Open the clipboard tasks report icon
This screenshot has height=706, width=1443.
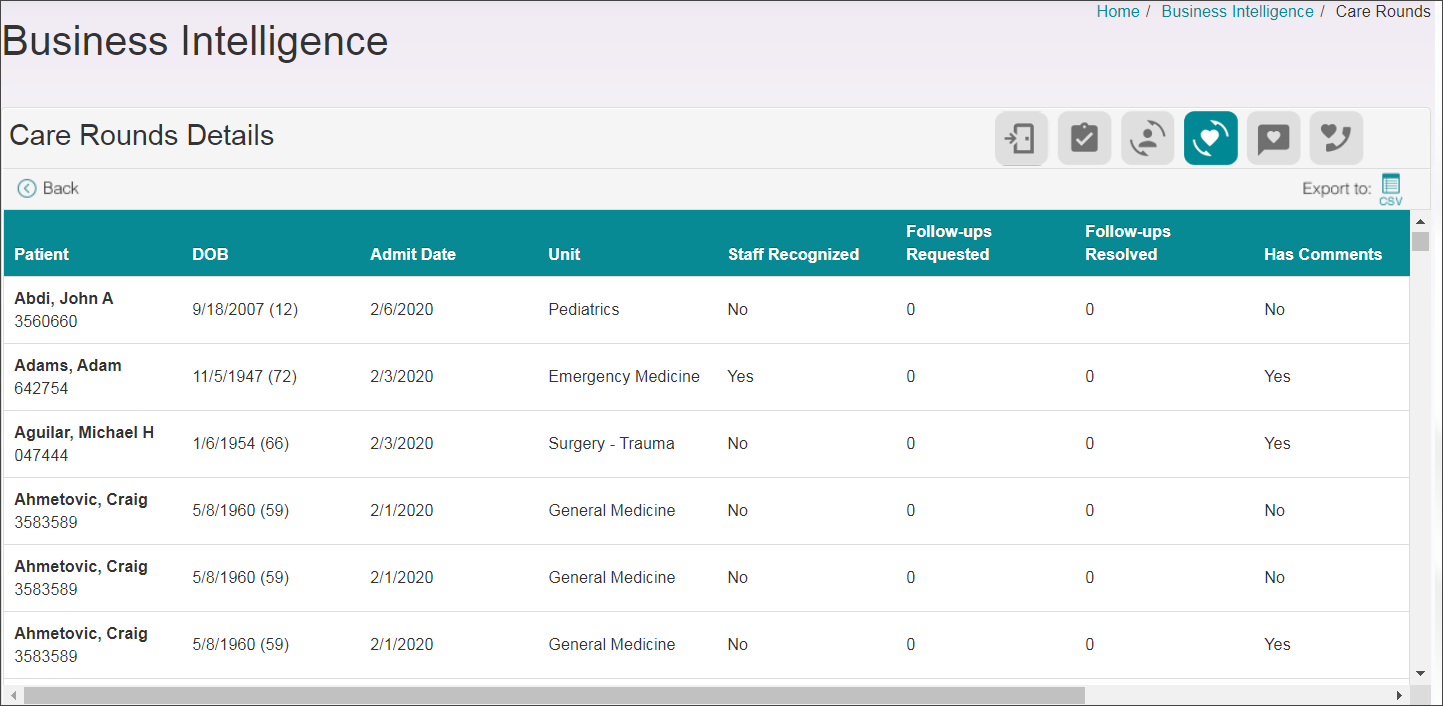1084,138
